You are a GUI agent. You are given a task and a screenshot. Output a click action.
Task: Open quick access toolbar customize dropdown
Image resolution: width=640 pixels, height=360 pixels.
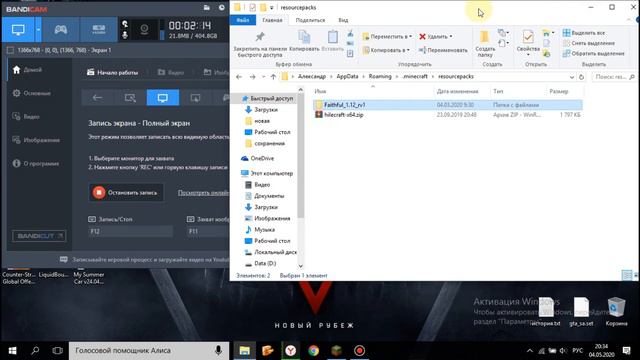pyautogui.click(x=271, y=8)
